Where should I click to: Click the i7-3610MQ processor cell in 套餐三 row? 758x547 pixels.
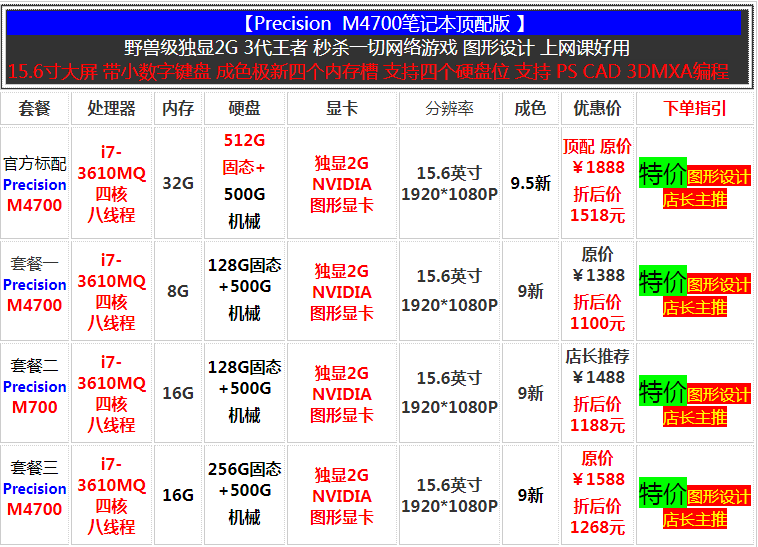[x=112, y=495]
